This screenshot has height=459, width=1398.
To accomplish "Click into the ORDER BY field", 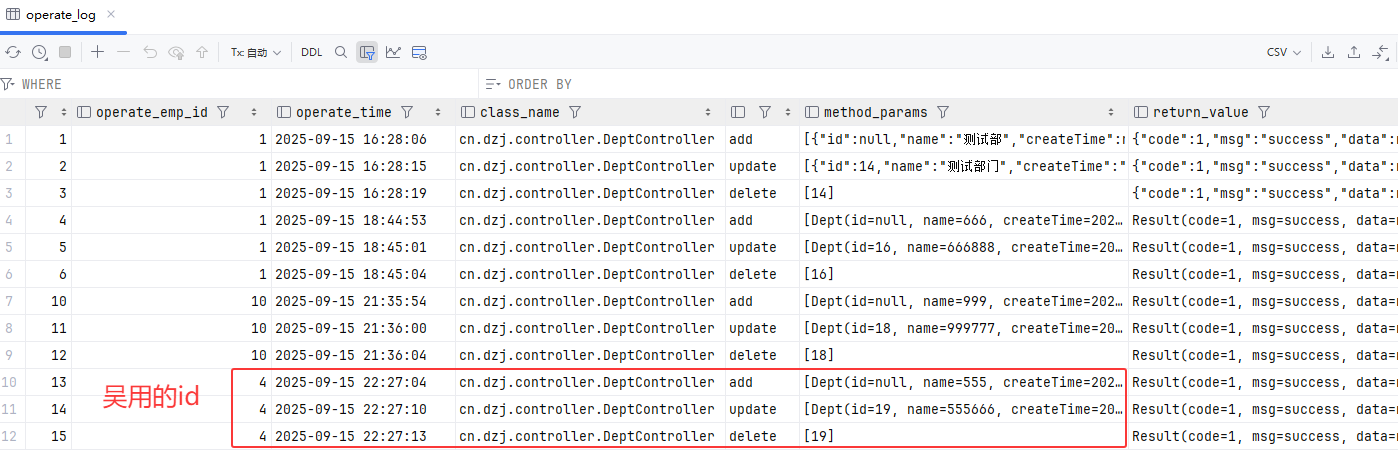I will pyautogui.click(x=900, y=84).
